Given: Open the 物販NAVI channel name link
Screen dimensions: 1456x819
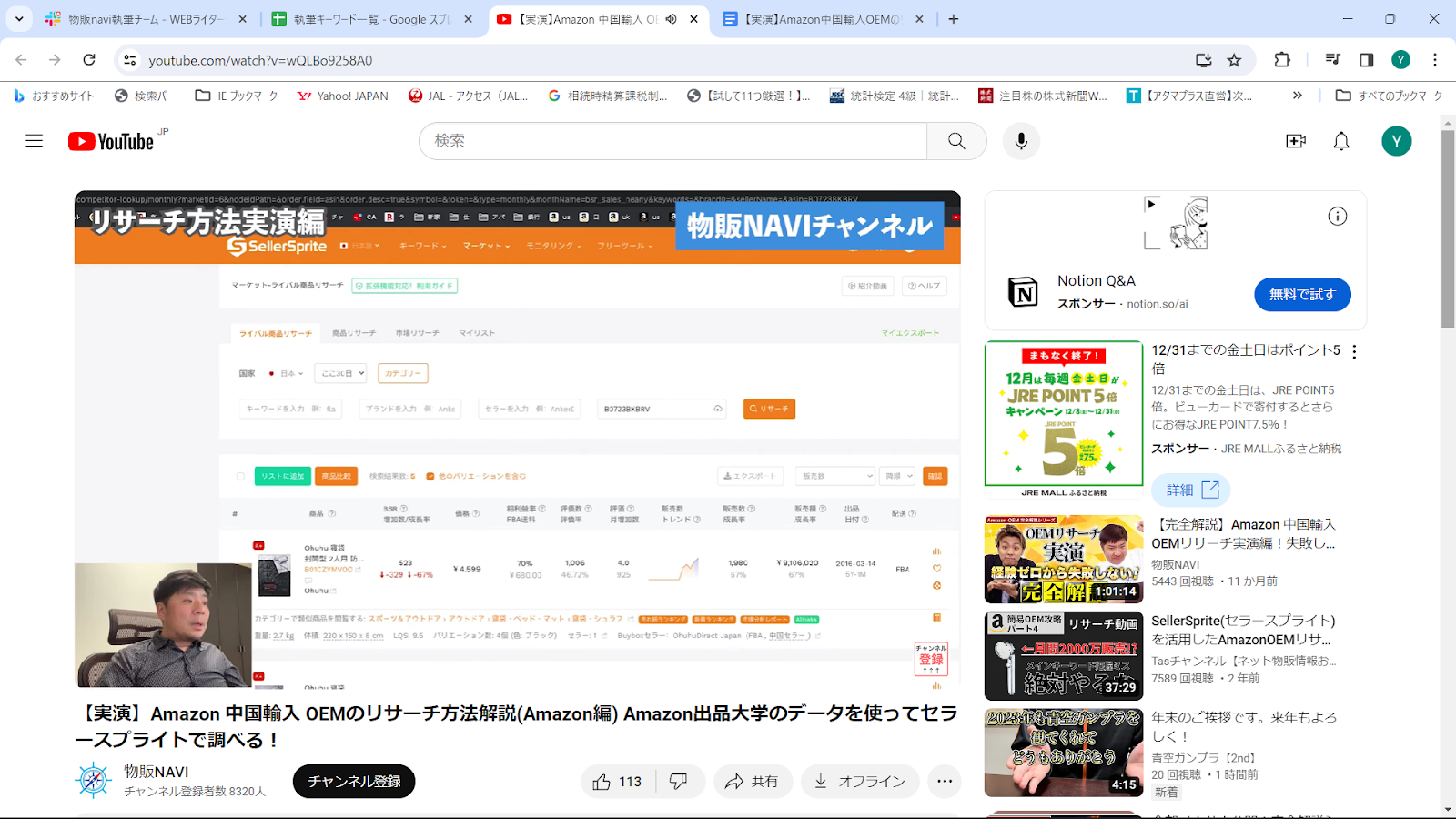Looking at the screenshot, I should click(157, 772).
